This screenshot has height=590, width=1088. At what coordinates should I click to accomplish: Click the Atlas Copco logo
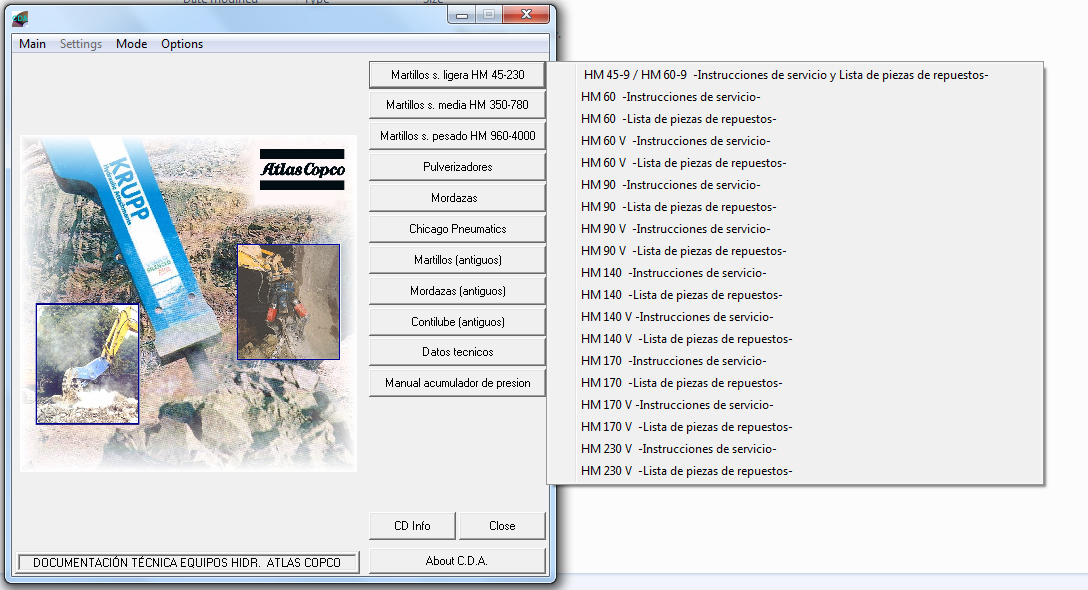(x=302, y=169)
